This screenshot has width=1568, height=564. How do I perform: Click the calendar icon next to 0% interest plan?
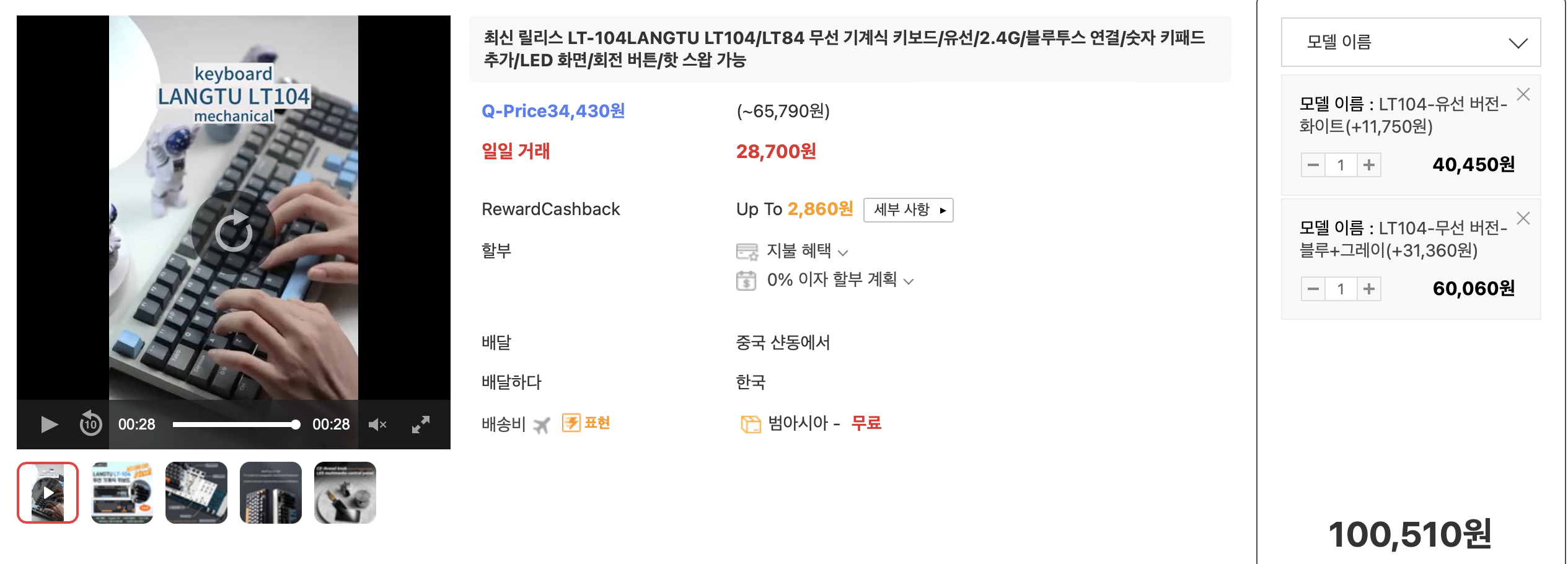[746, 281]
